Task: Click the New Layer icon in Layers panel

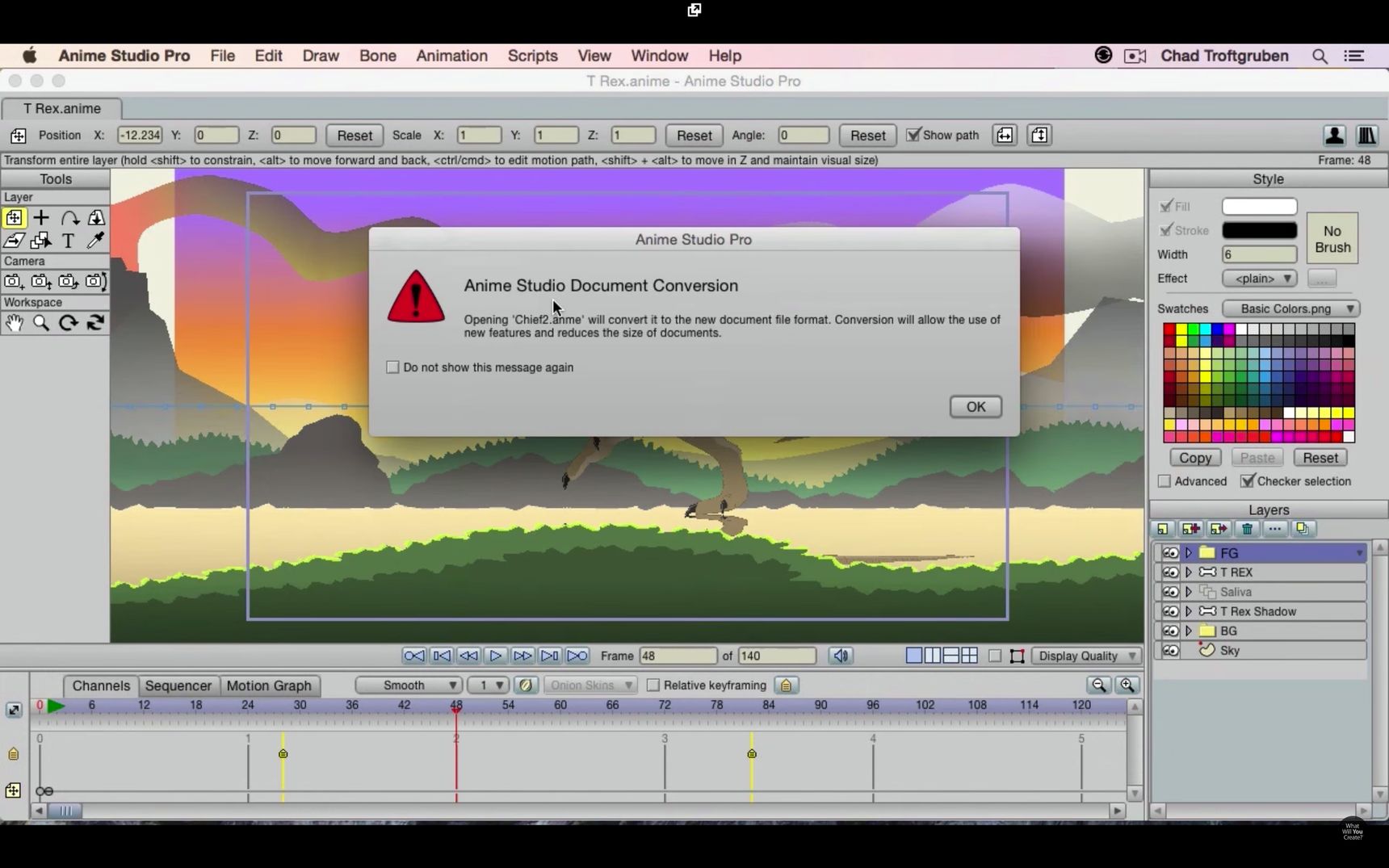Action: coord(1163,529)
